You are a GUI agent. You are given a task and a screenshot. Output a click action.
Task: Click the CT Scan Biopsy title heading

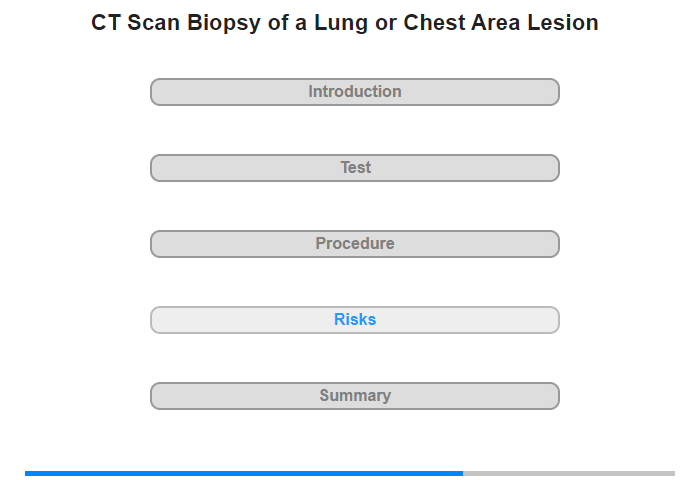click(x=345, y=23)
